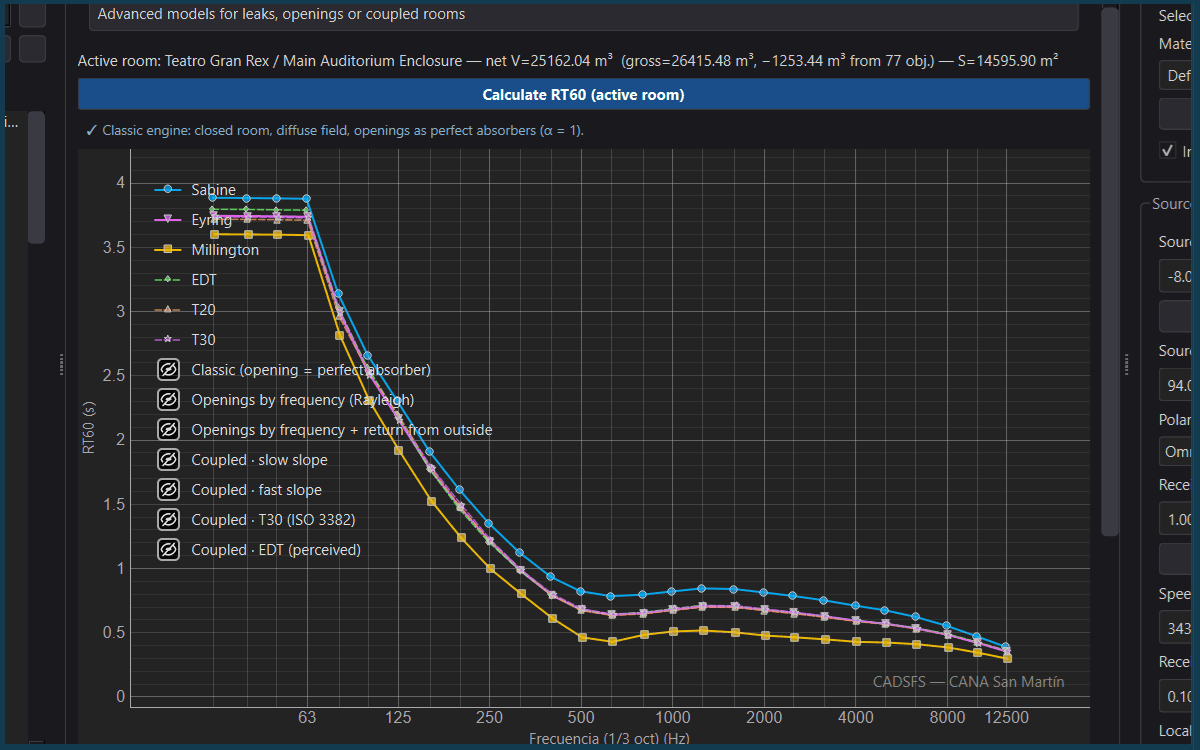The image size is (1200, 750).
Task: Click the Millington legend square marker
Action: click(168, 250)
